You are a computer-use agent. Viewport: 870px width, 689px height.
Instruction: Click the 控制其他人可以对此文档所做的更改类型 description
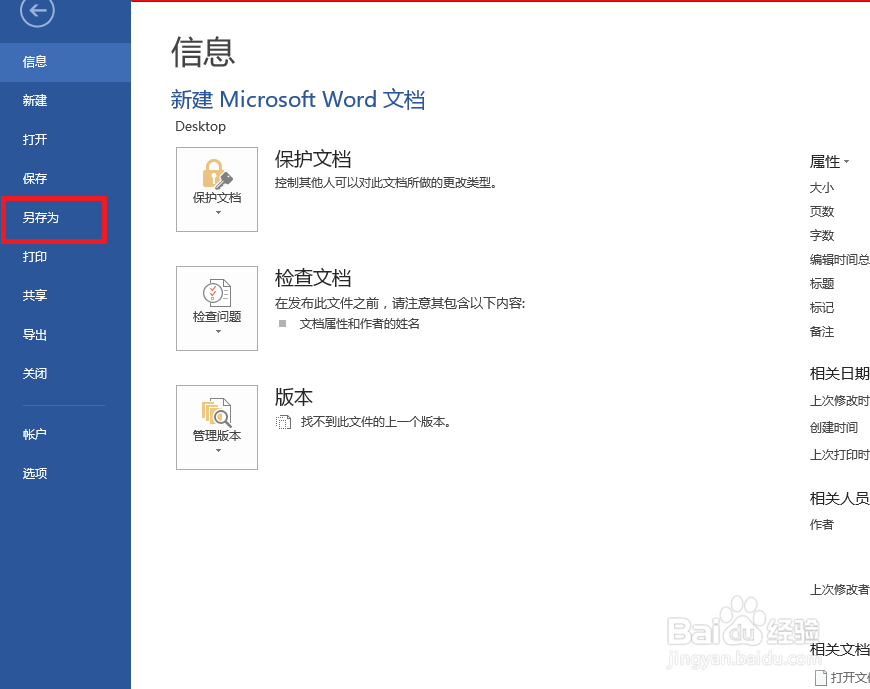click(386, 183)
